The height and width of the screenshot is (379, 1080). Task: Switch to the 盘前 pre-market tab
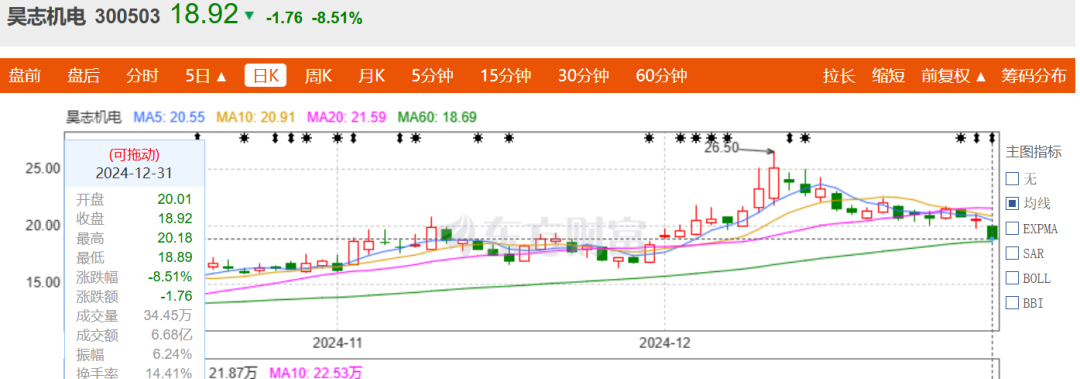25,76
